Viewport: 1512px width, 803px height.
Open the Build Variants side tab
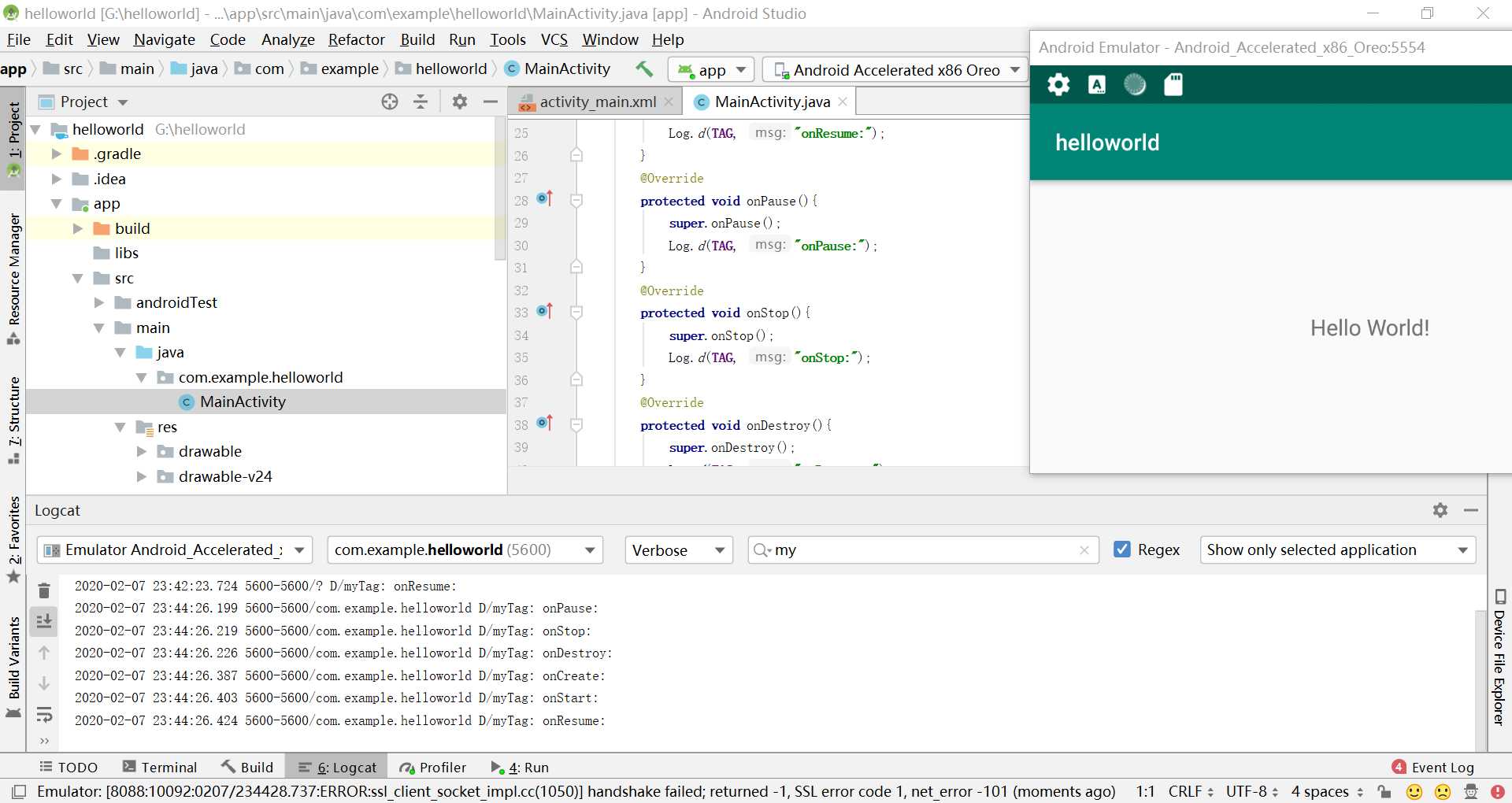(x=14, y=667)
